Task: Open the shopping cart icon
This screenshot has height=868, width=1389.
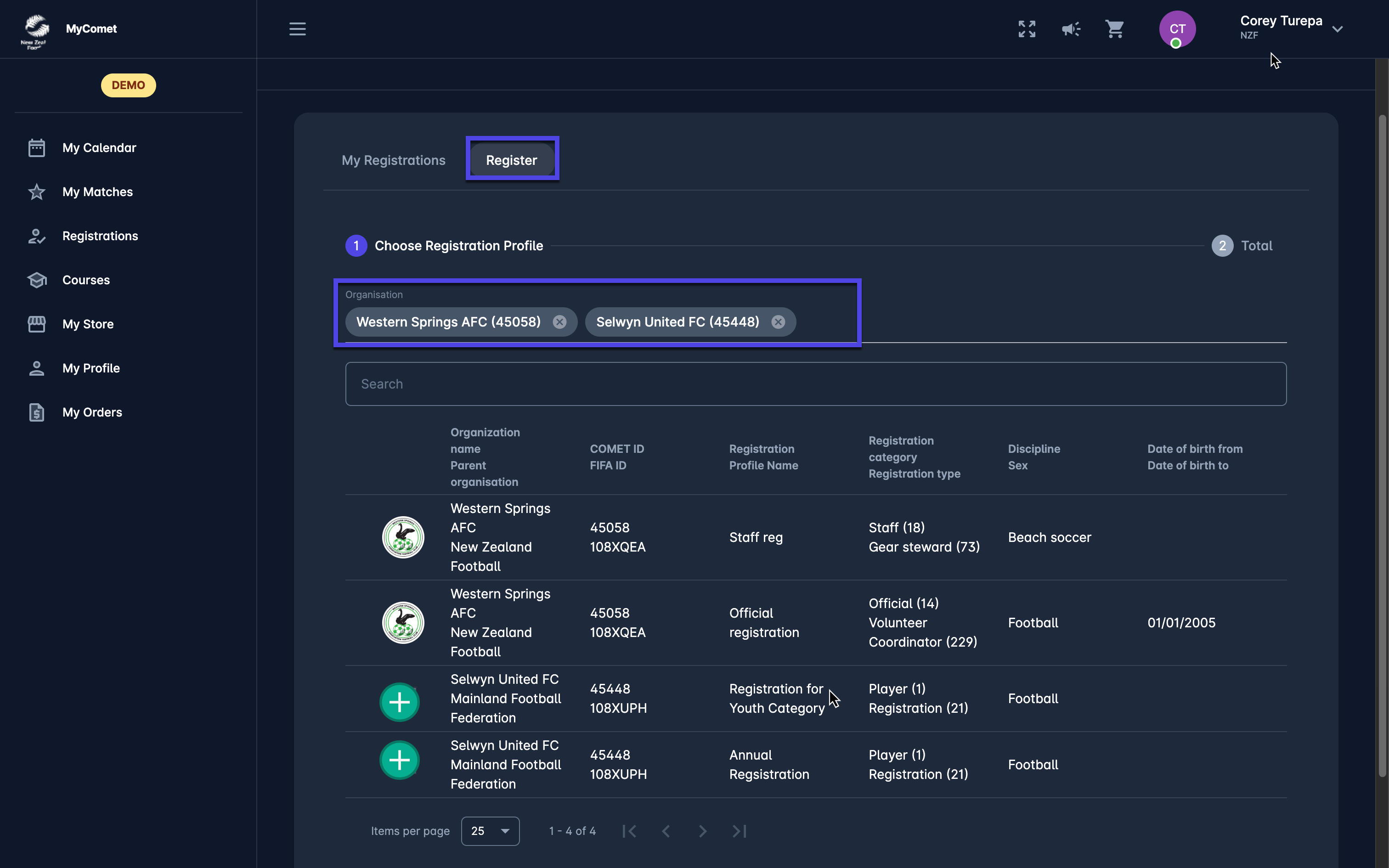Action: (1114, 28)
